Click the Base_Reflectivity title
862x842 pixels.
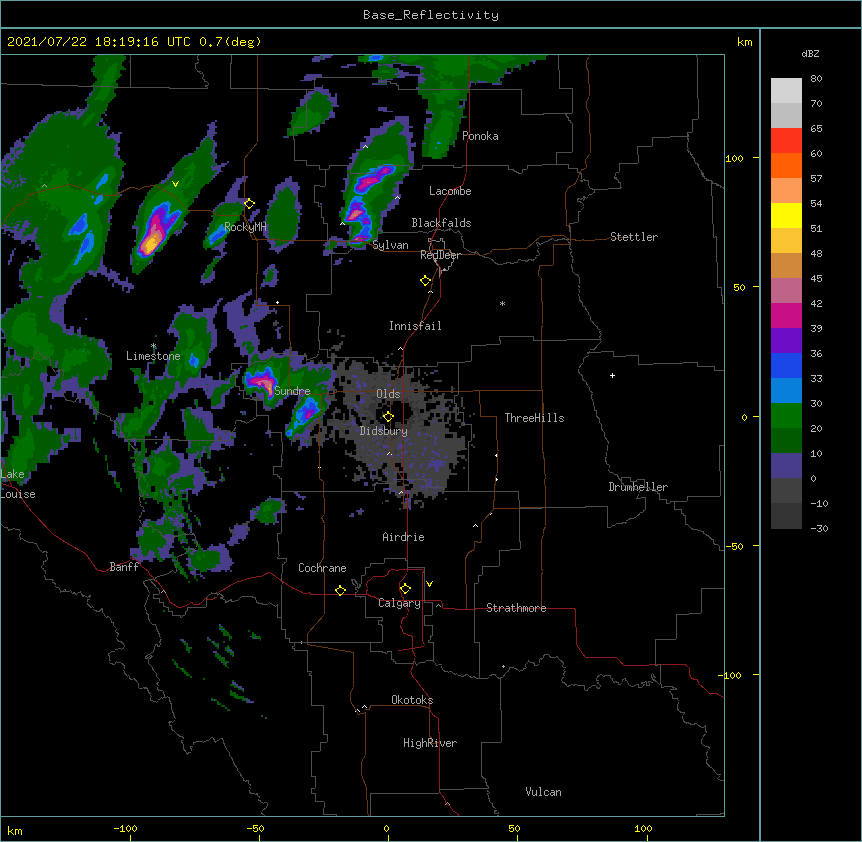point(431,15)
